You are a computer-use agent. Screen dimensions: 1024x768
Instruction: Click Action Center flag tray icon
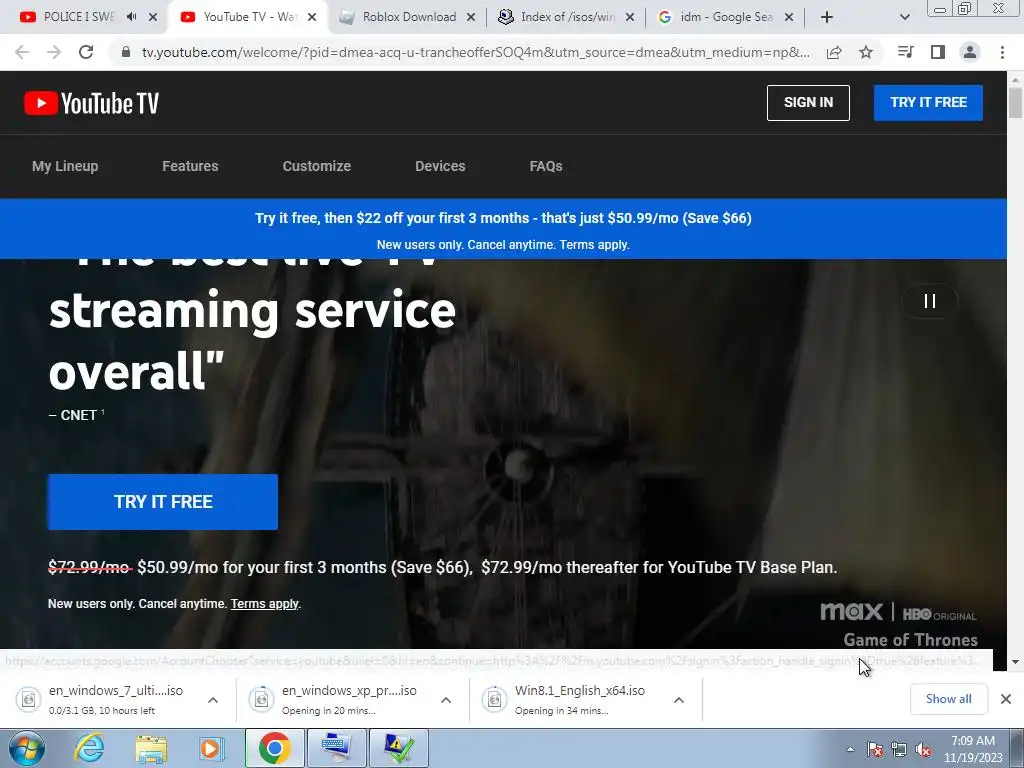click(874, 750)
